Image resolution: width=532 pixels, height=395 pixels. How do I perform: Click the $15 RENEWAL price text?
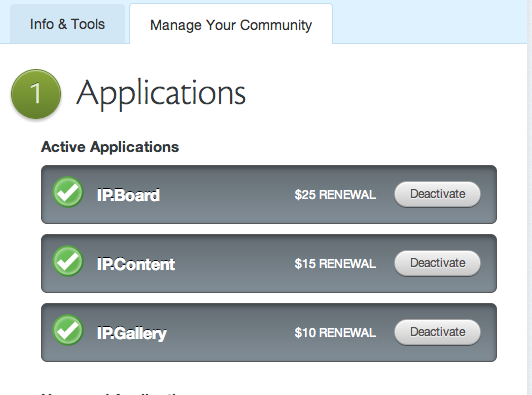coord(335,264)
